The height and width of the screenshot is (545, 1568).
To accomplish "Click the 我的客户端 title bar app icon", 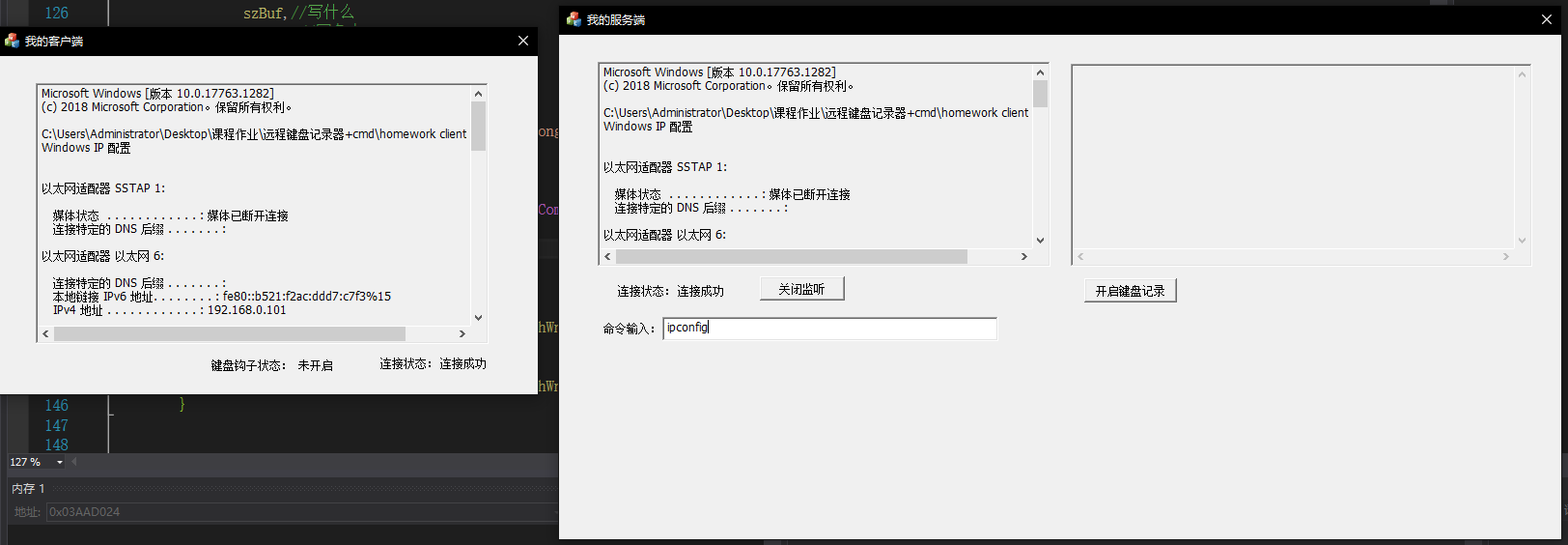I will (12, 41).
